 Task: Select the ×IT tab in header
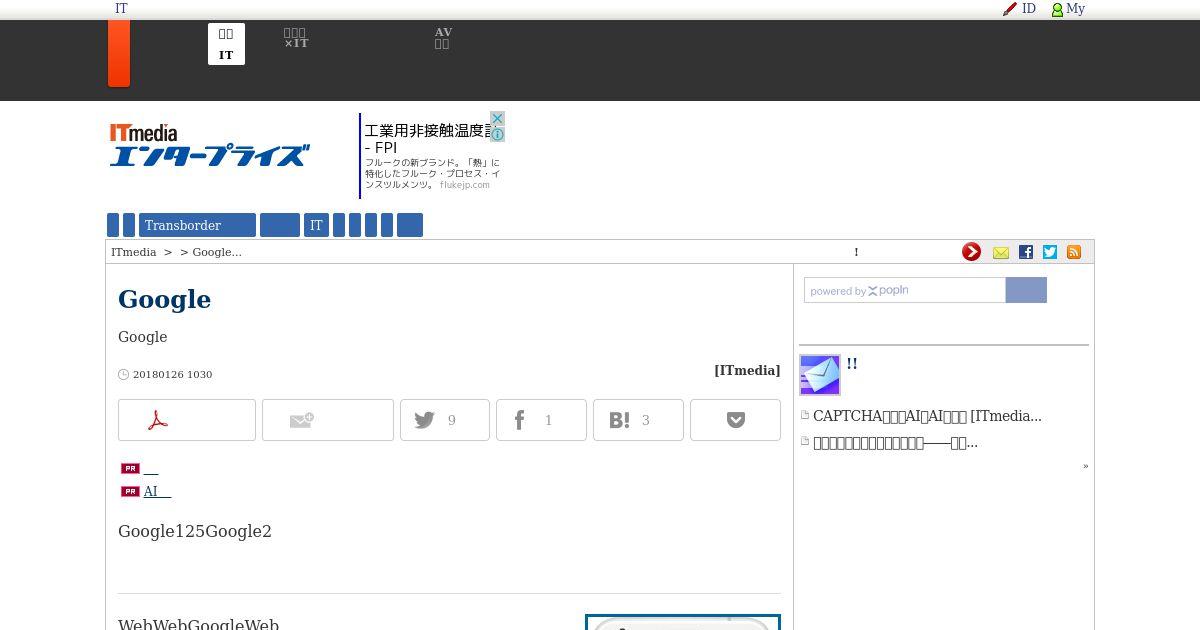[295, 39]
